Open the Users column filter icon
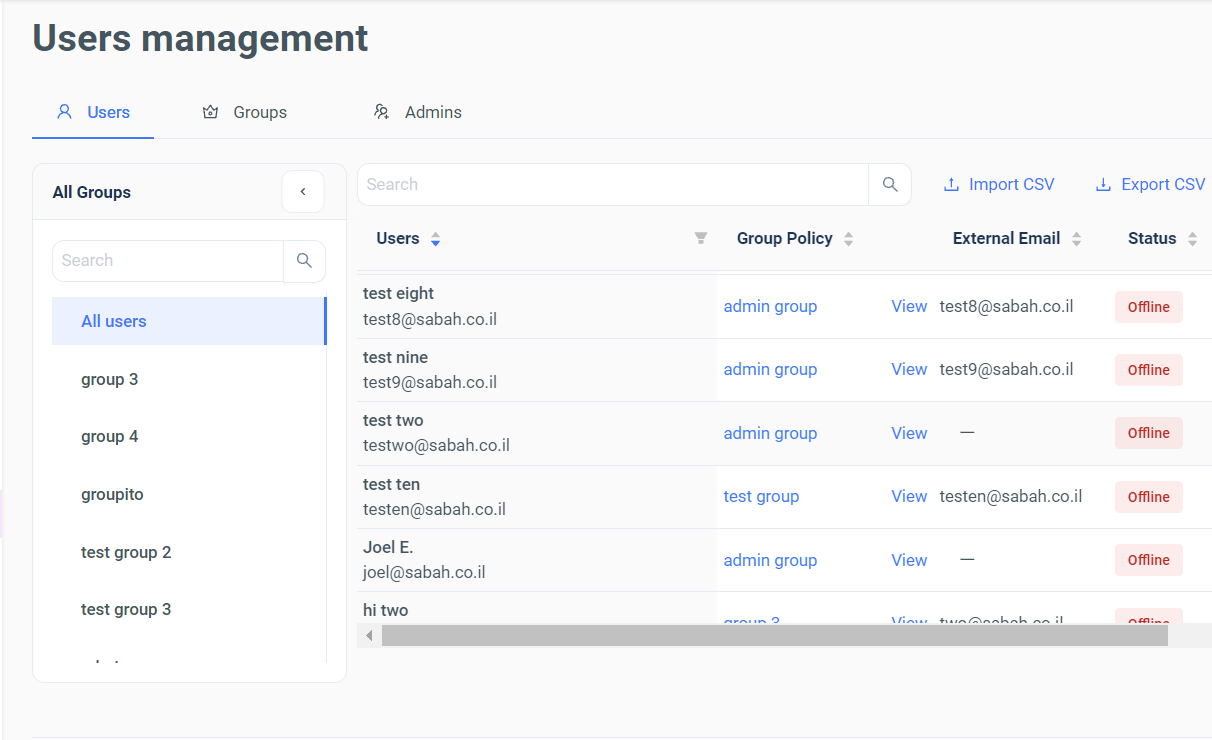 [701, 238]
